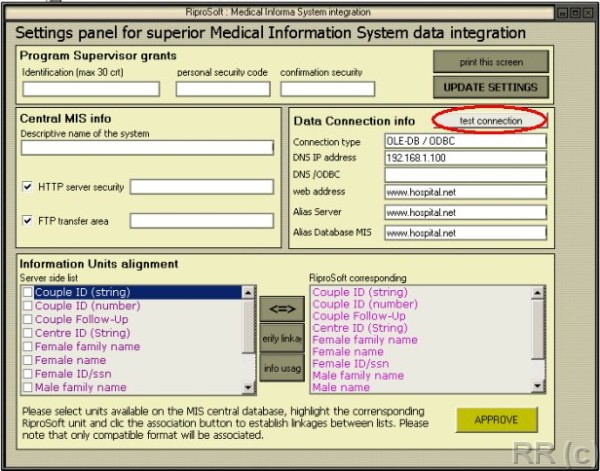The height and width of the screenshot is (471, 600).
Task: Click the 'print this screen' button
Action: click(491, 62)
